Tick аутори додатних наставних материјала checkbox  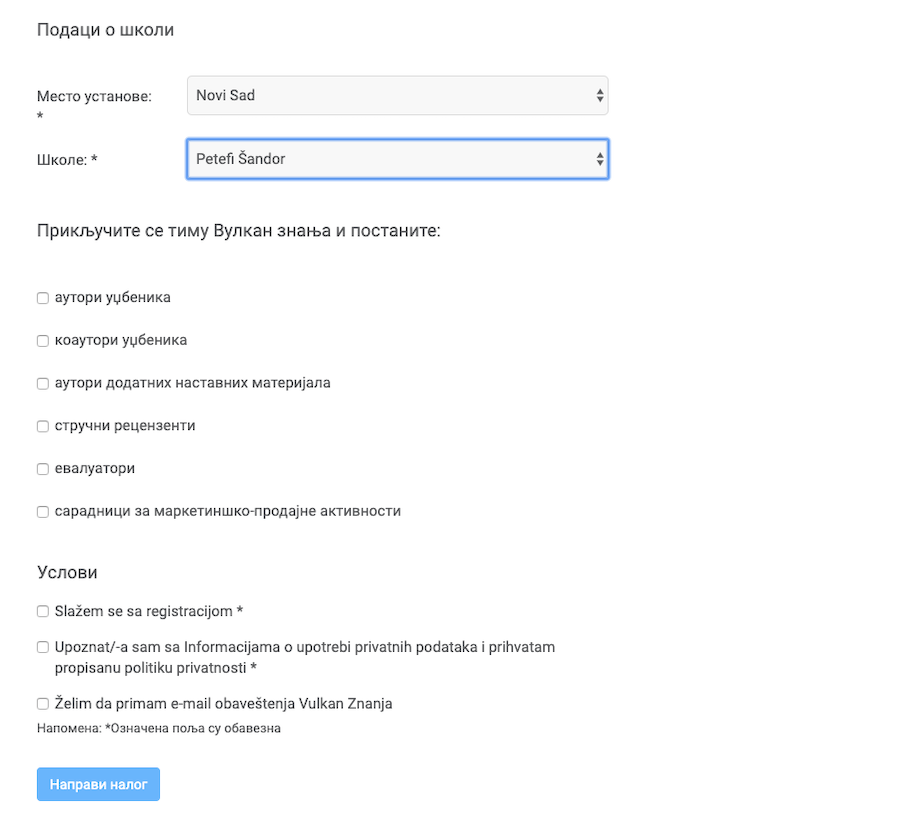(42, 383)
